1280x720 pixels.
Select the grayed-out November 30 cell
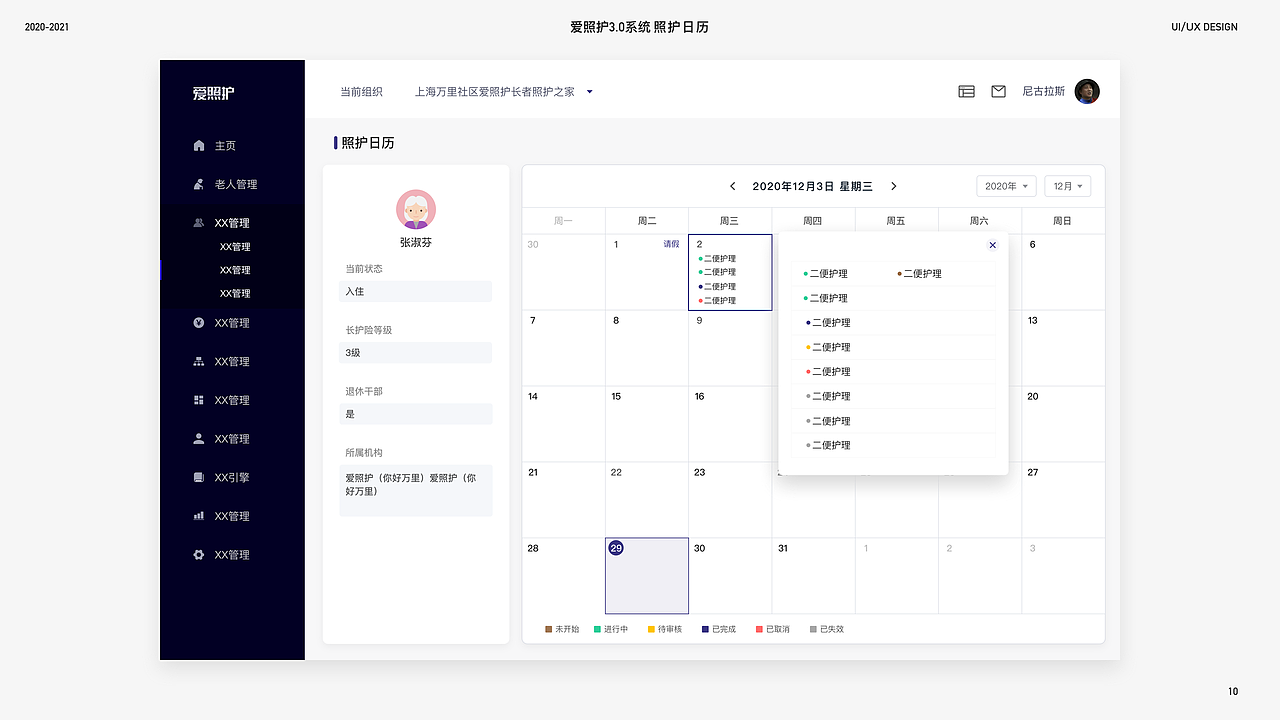[x=564, y=272]
